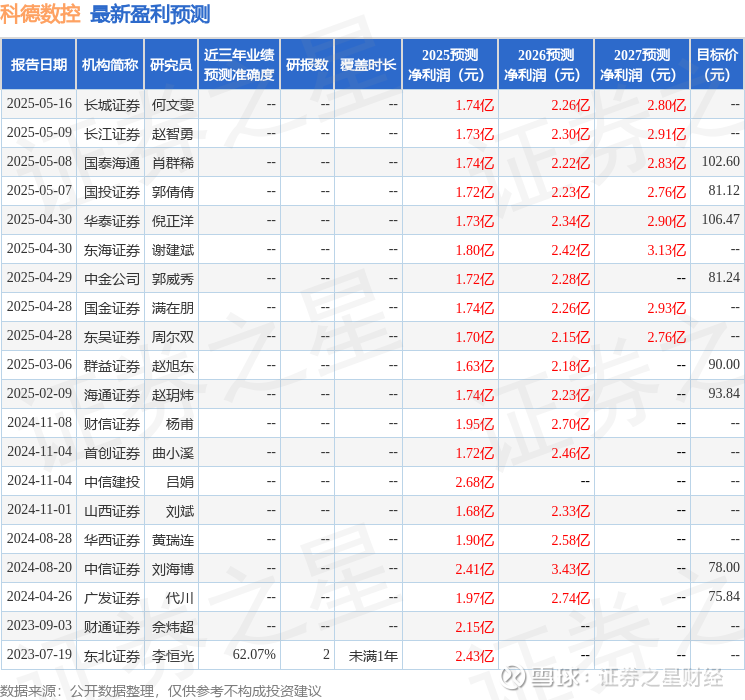
Task: Select 广发证券 institution cell
Action: tap(112, 598)
